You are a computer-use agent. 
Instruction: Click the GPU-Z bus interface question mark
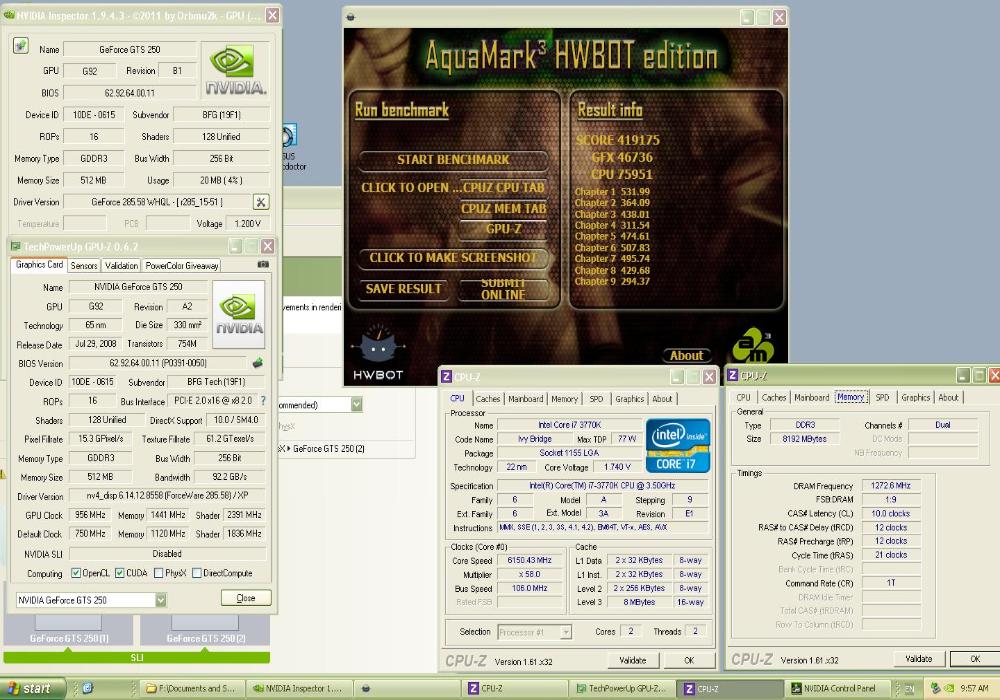tap(263, 401)
